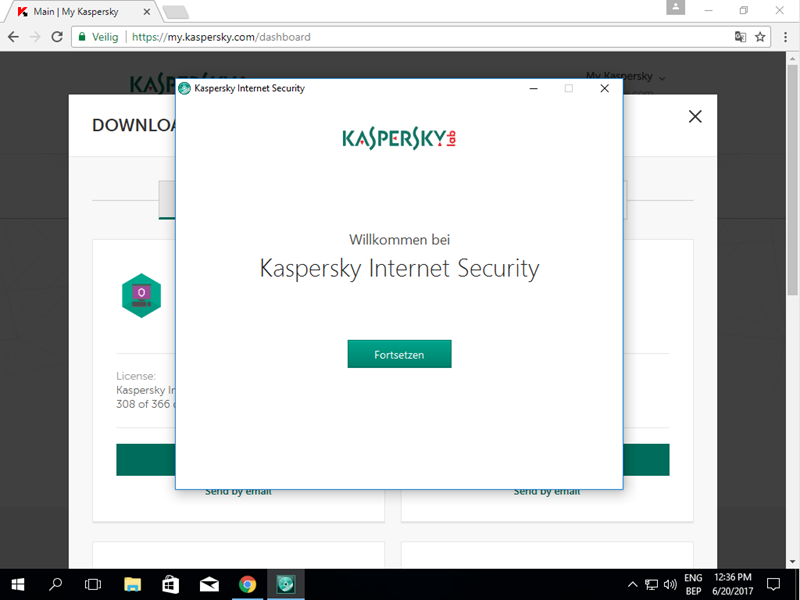Go back using the browser back arrow

click(x=13, y=37)
